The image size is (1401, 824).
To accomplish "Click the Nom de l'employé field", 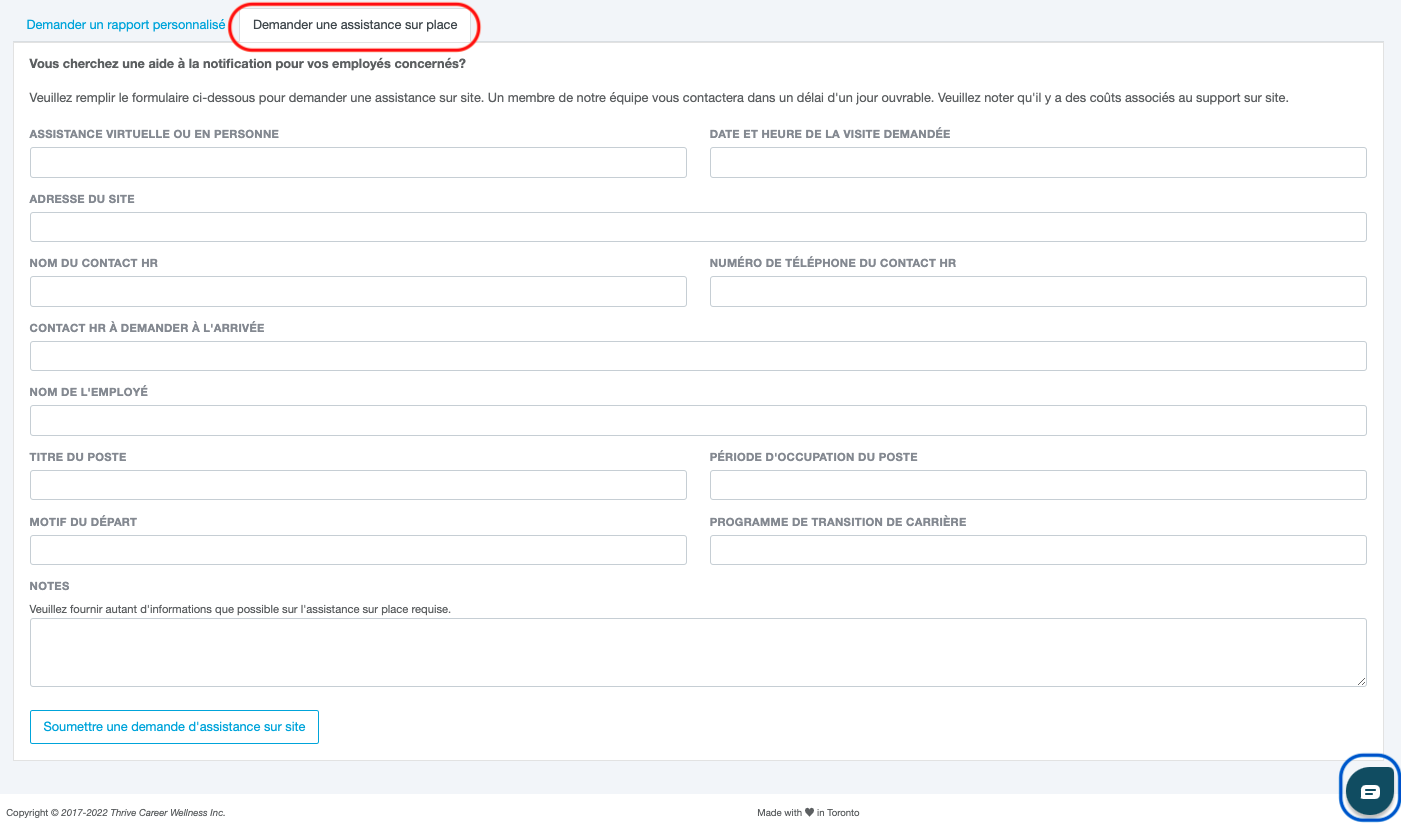I will pos(698,420).
